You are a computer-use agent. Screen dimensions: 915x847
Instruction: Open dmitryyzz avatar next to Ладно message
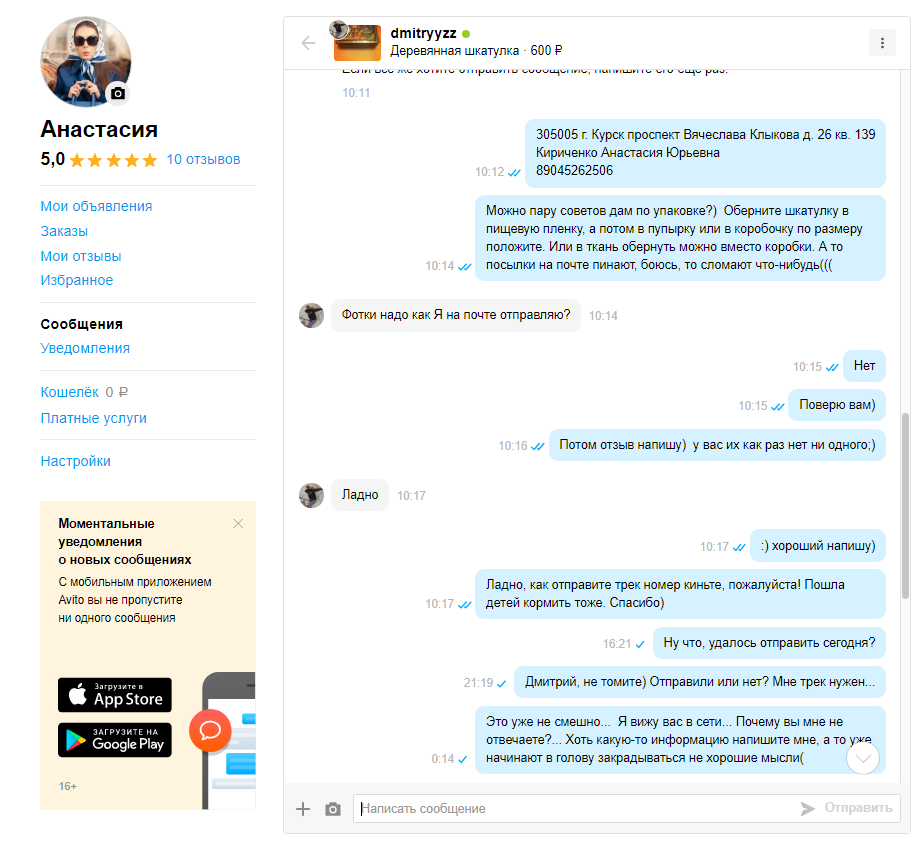pos(311,495)
